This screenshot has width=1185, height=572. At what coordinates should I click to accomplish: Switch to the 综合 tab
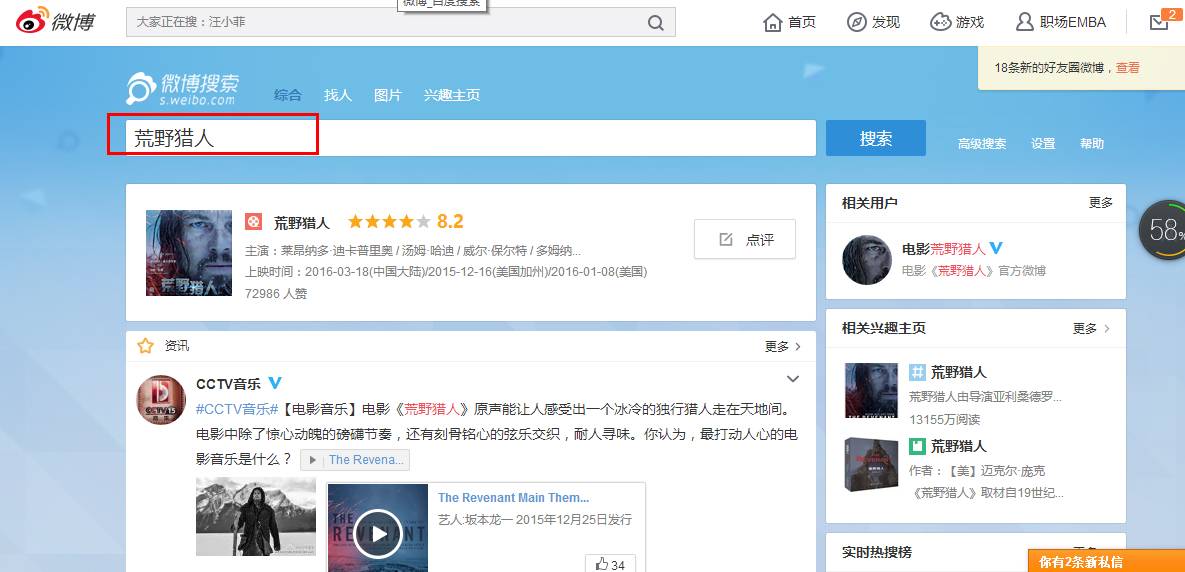tap(288, 95)
